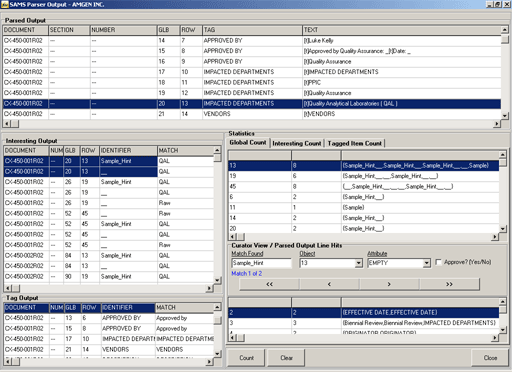Click Global Count list scrollbar down arrow
Viewport: 512px width, 372px height.
(503, 229)
